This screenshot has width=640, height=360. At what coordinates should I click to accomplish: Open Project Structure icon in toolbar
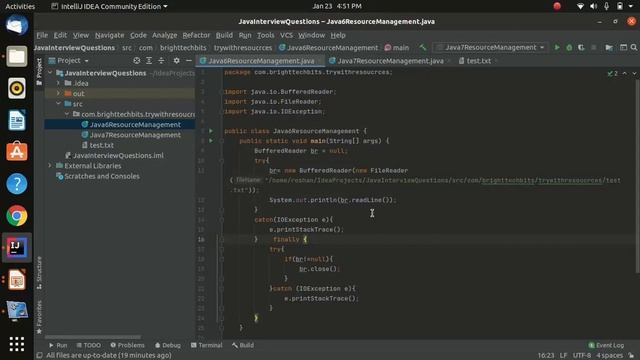click(609, 48)
